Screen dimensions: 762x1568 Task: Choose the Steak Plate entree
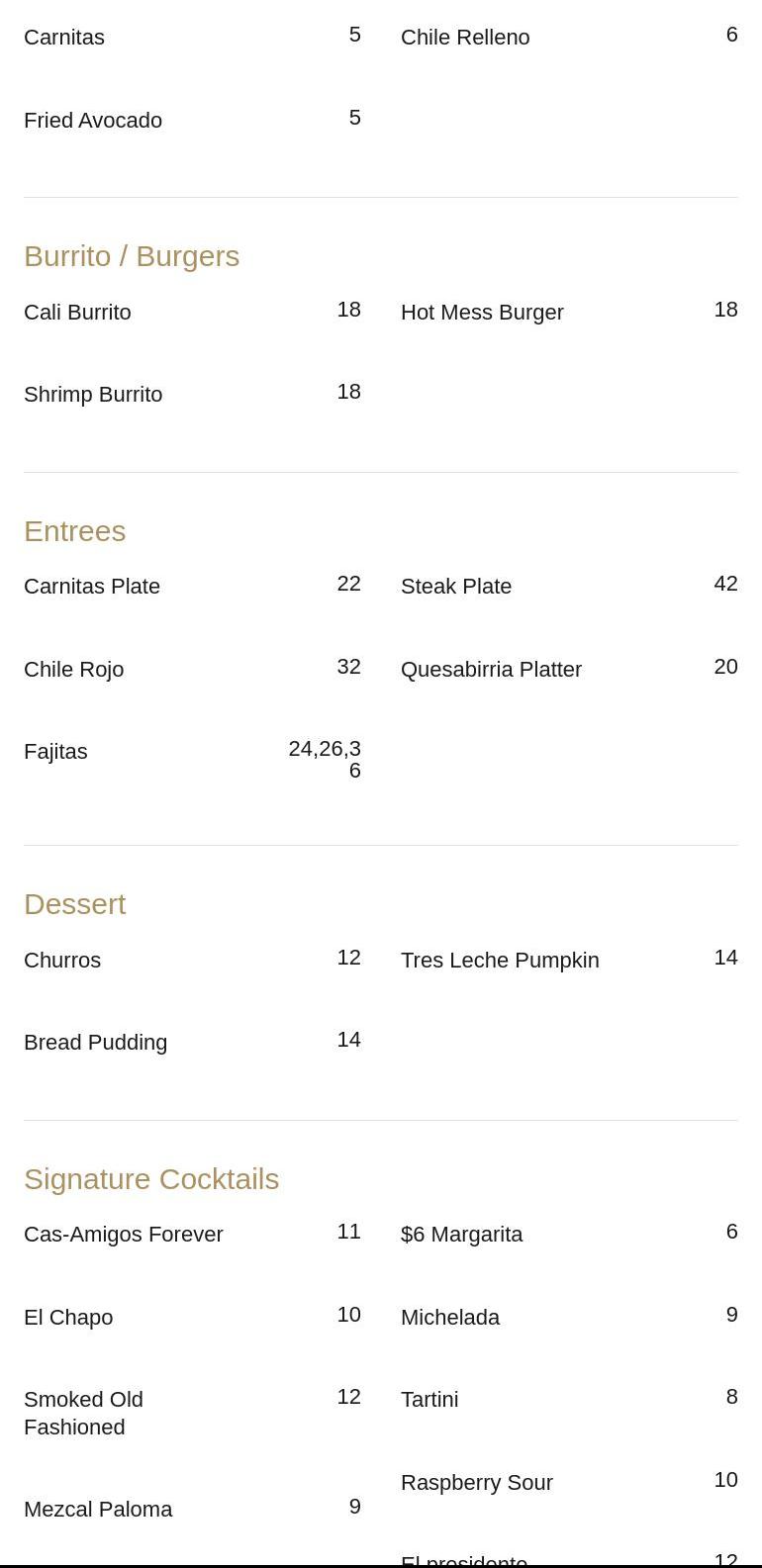pos(456,587)
